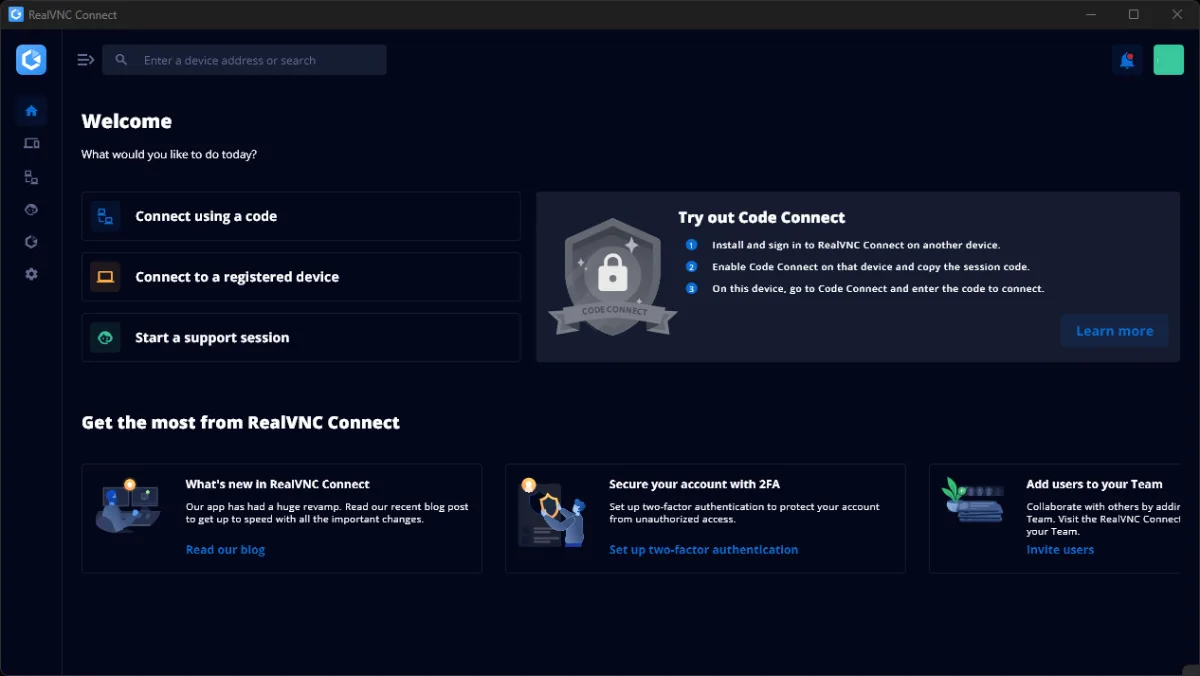Viewport: 1200px width, 676px height.
Task: Click the RealVNC Connect title bar icon
Action: 15,14
